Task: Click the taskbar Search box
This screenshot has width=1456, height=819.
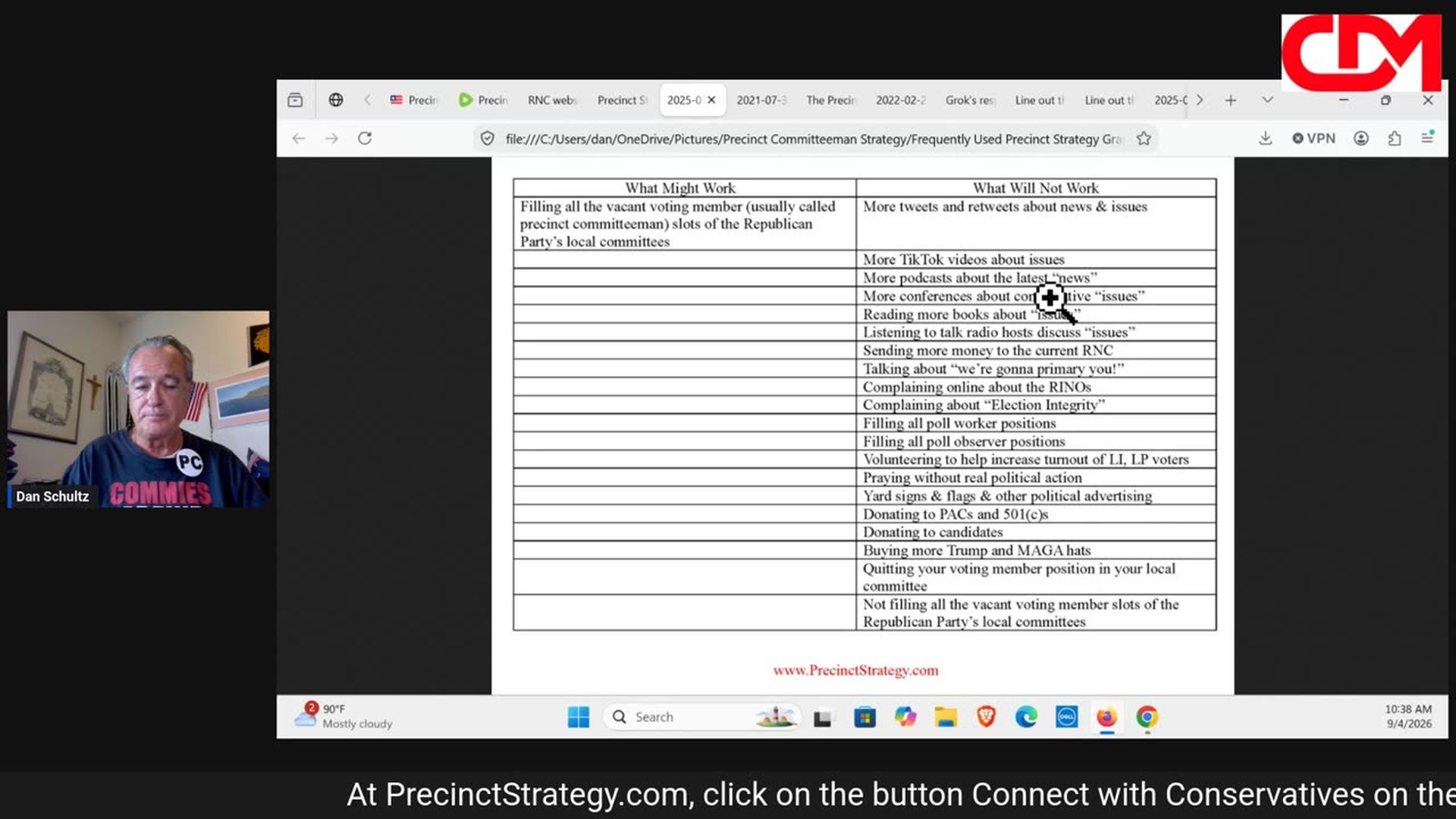Action: point(702,717)
